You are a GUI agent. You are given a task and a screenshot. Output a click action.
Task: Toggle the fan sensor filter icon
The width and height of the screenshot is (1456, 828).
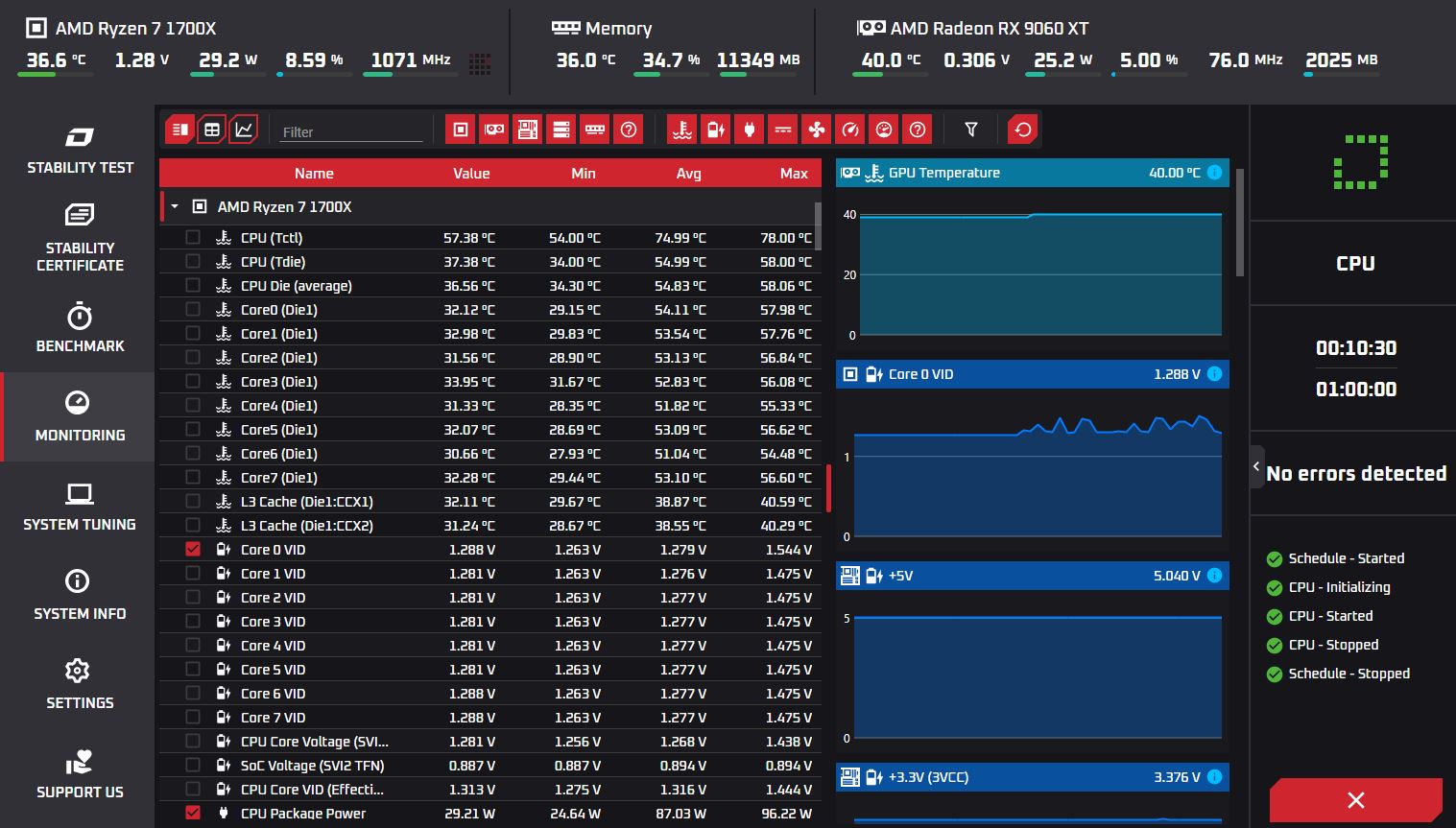817,130
